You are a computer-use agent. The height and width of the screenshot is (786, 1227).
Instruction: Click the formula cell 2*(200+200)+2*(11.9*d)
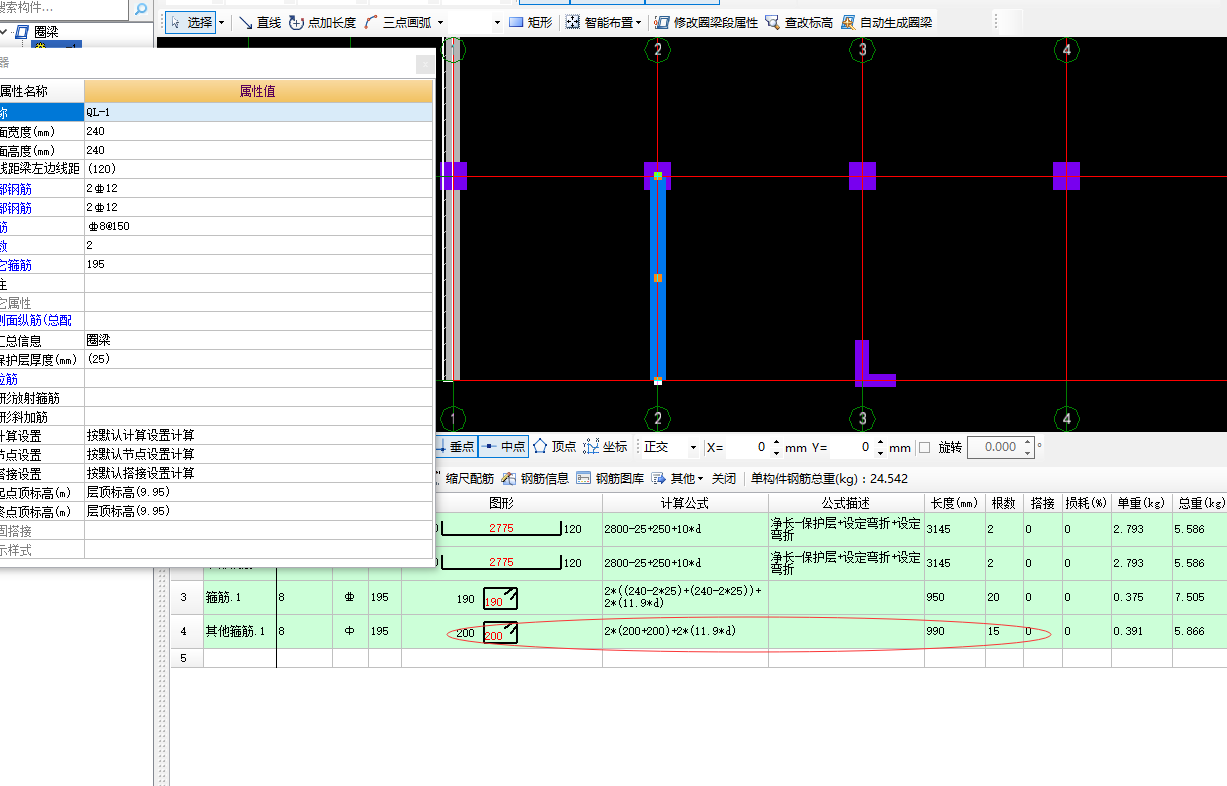(x=685, y=632)
